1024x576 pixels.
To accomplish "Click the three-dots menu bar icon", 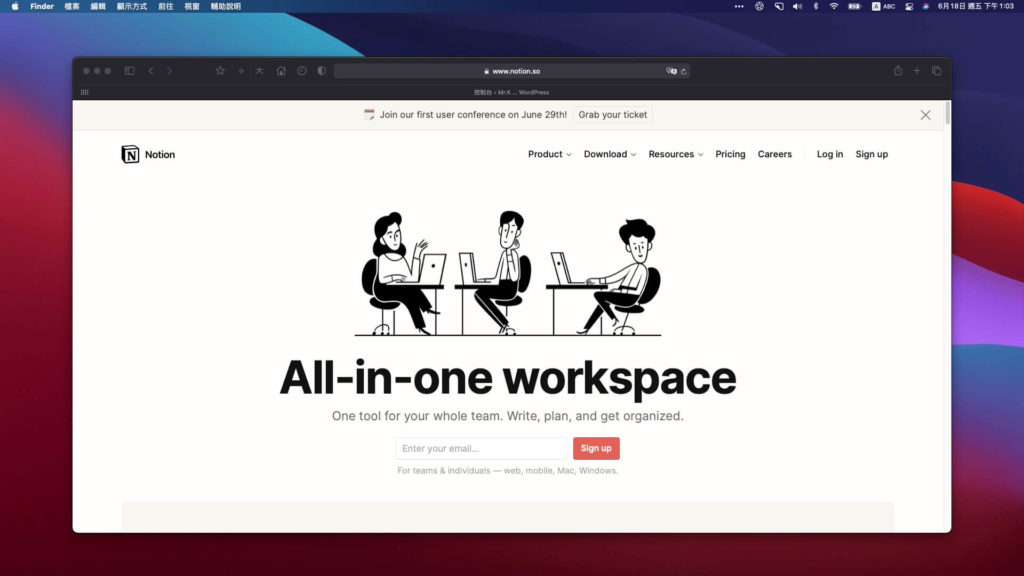I will pyautogui.click(x=739, y=6).
